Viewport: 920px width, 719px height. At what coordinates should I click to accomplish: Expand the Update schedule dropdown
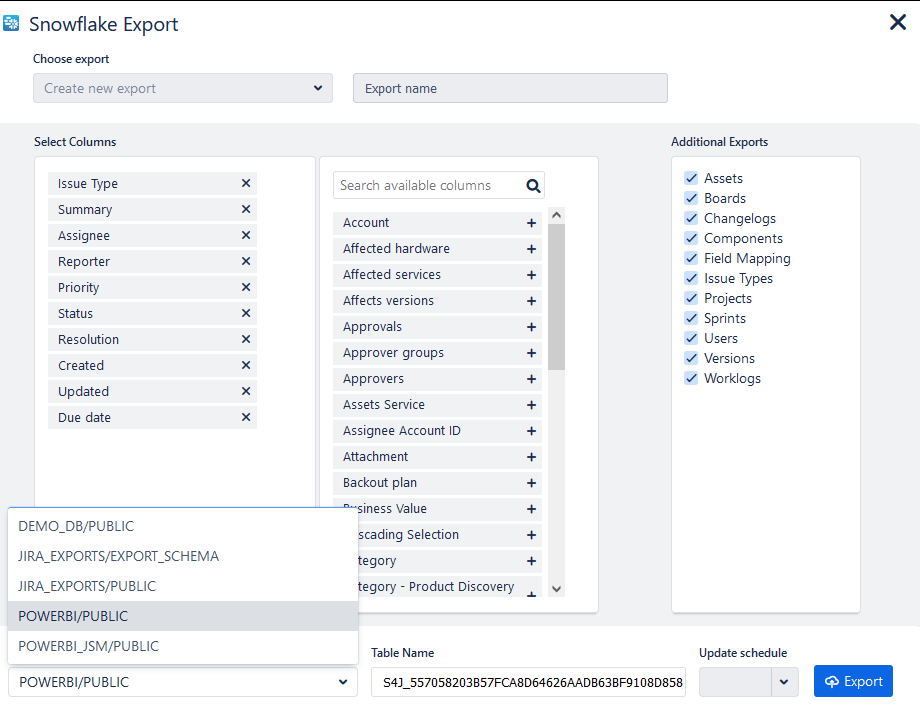click(784, 682)
